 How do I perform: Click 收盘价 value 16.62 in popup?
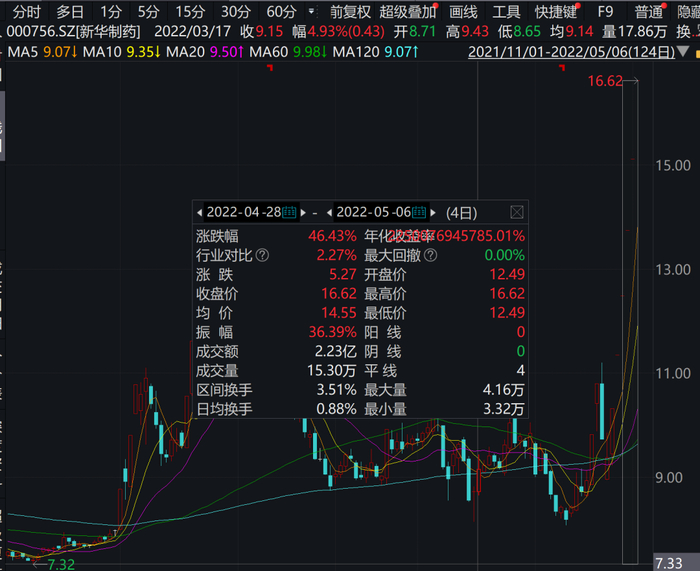pyautogui.click(x=339, y=294)
